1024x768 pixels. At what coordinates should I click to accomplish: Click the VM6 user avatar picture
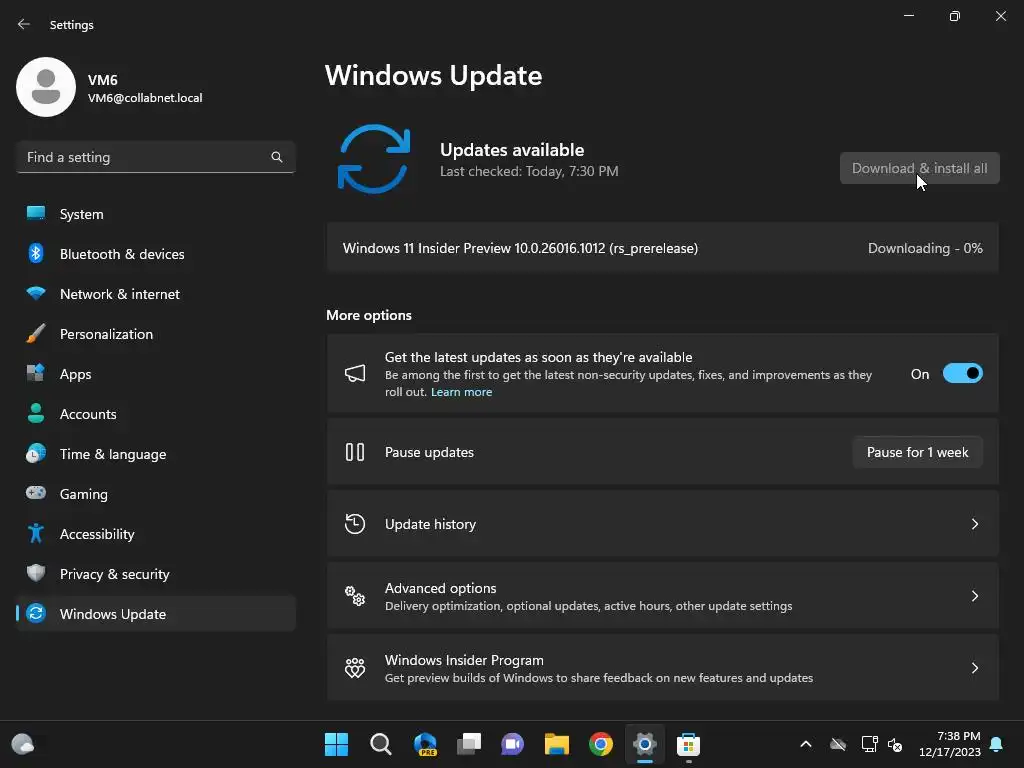[x=46, y=87]
